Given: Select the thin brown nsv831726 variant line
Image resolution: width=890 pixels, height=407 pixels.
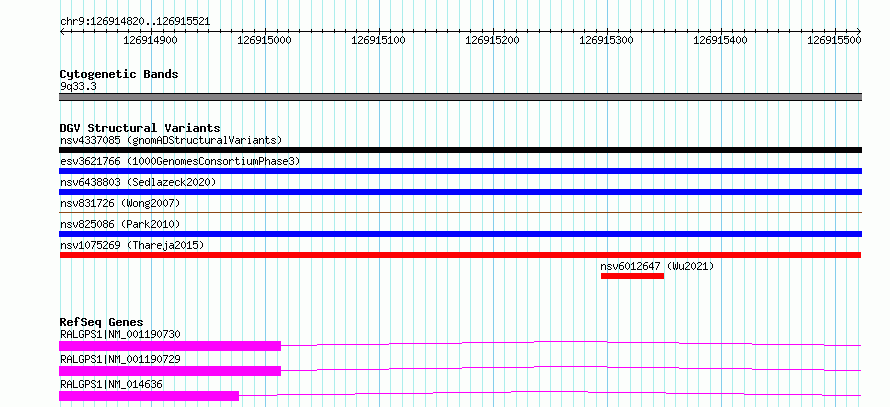Looking at the screenshot, I should (x=460, y=212).
